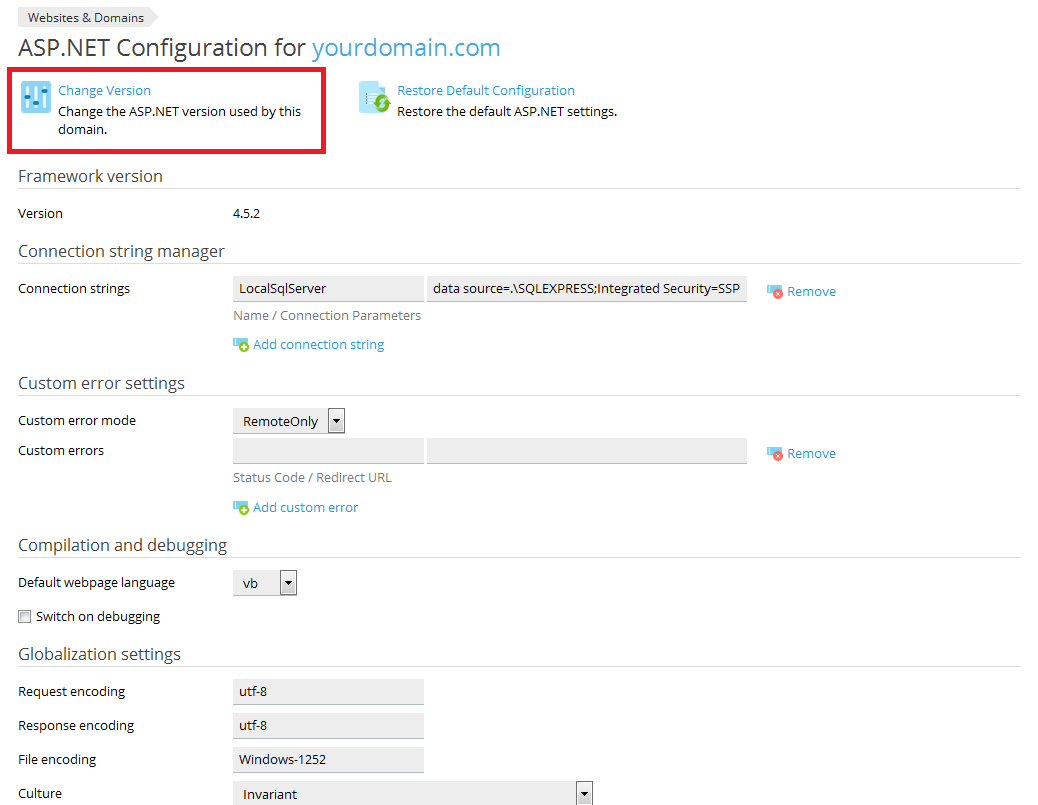Click the Custom error settings heading
Screen dimensions: 1038x805
click(x=101, y=383)
